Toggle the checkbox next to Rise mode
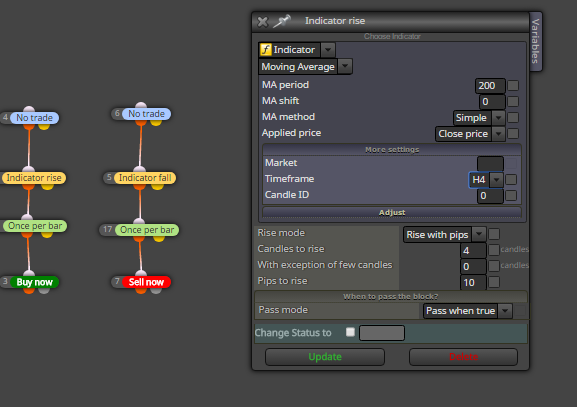577x407 pixels. tap(494, 234)
